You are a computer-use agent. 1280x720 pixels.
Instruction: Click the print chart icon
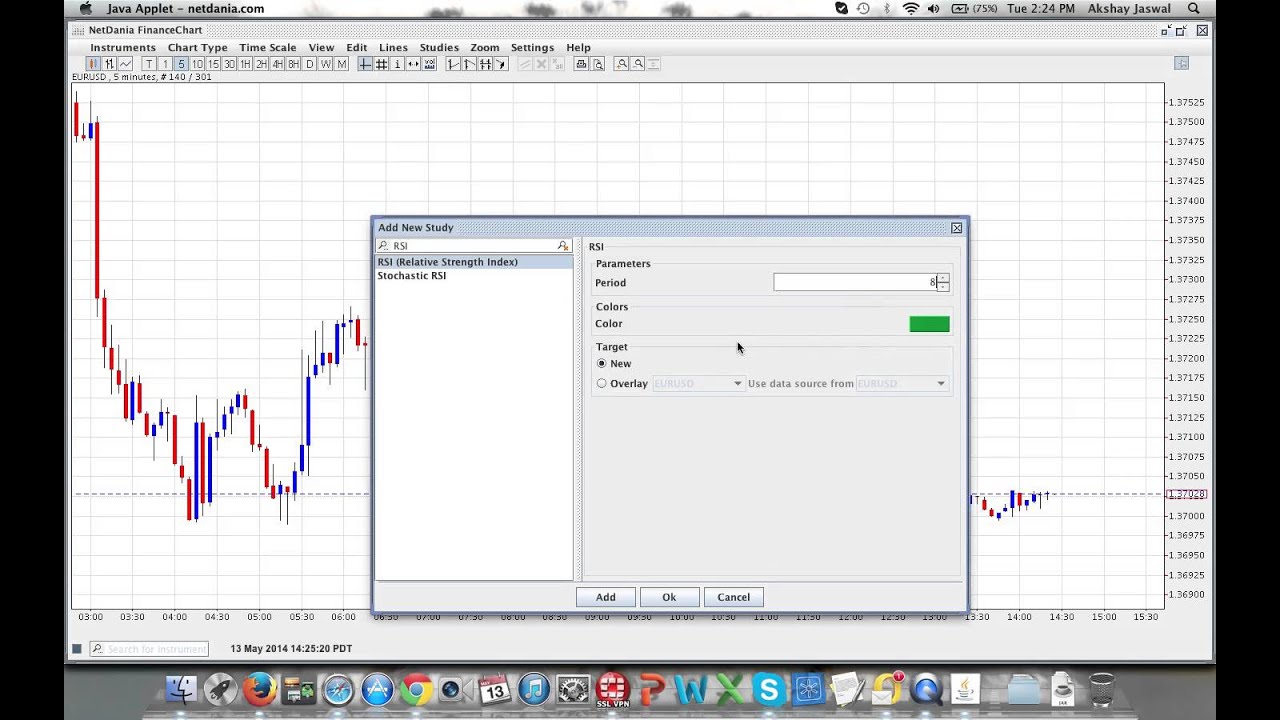point(582,64)
